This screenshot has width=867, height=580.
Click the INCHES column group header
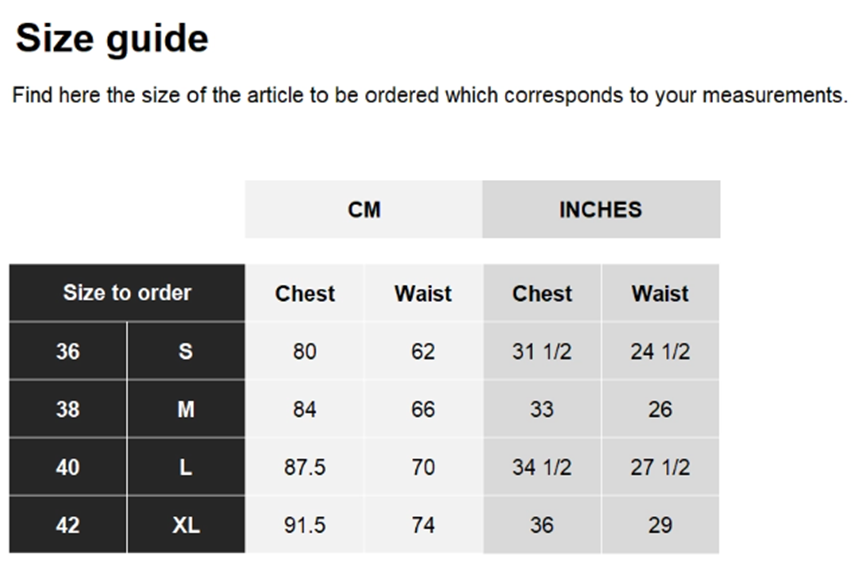tap(600, 210)
